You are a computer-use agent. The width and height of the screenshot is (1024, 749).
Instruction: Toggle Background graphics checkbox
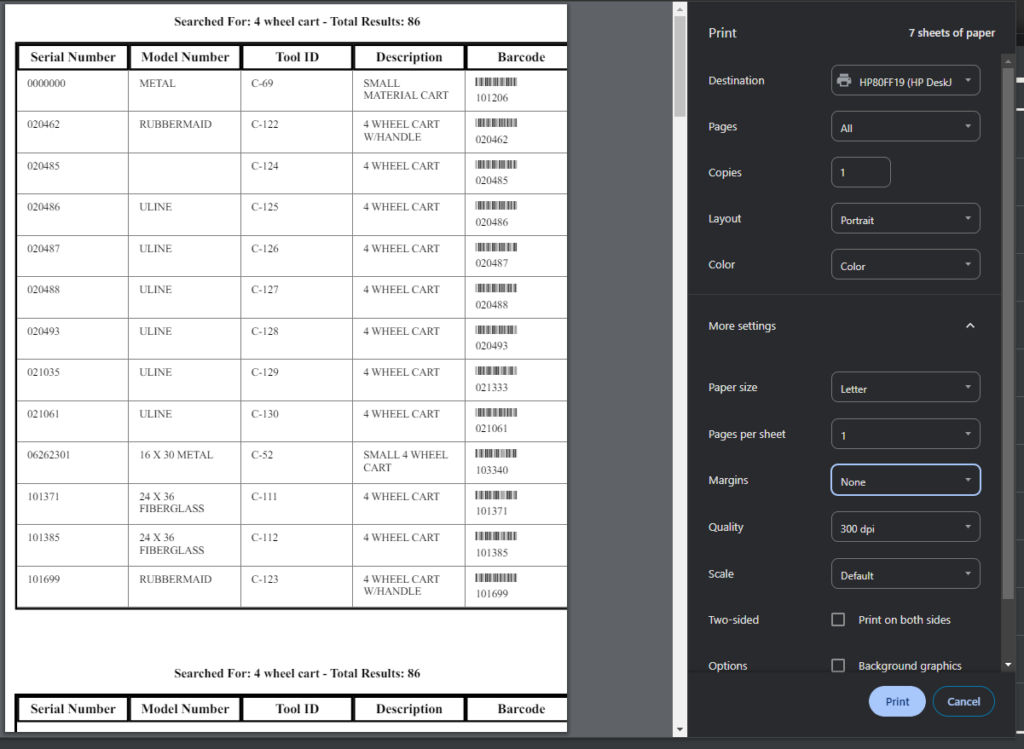(838, 666)
